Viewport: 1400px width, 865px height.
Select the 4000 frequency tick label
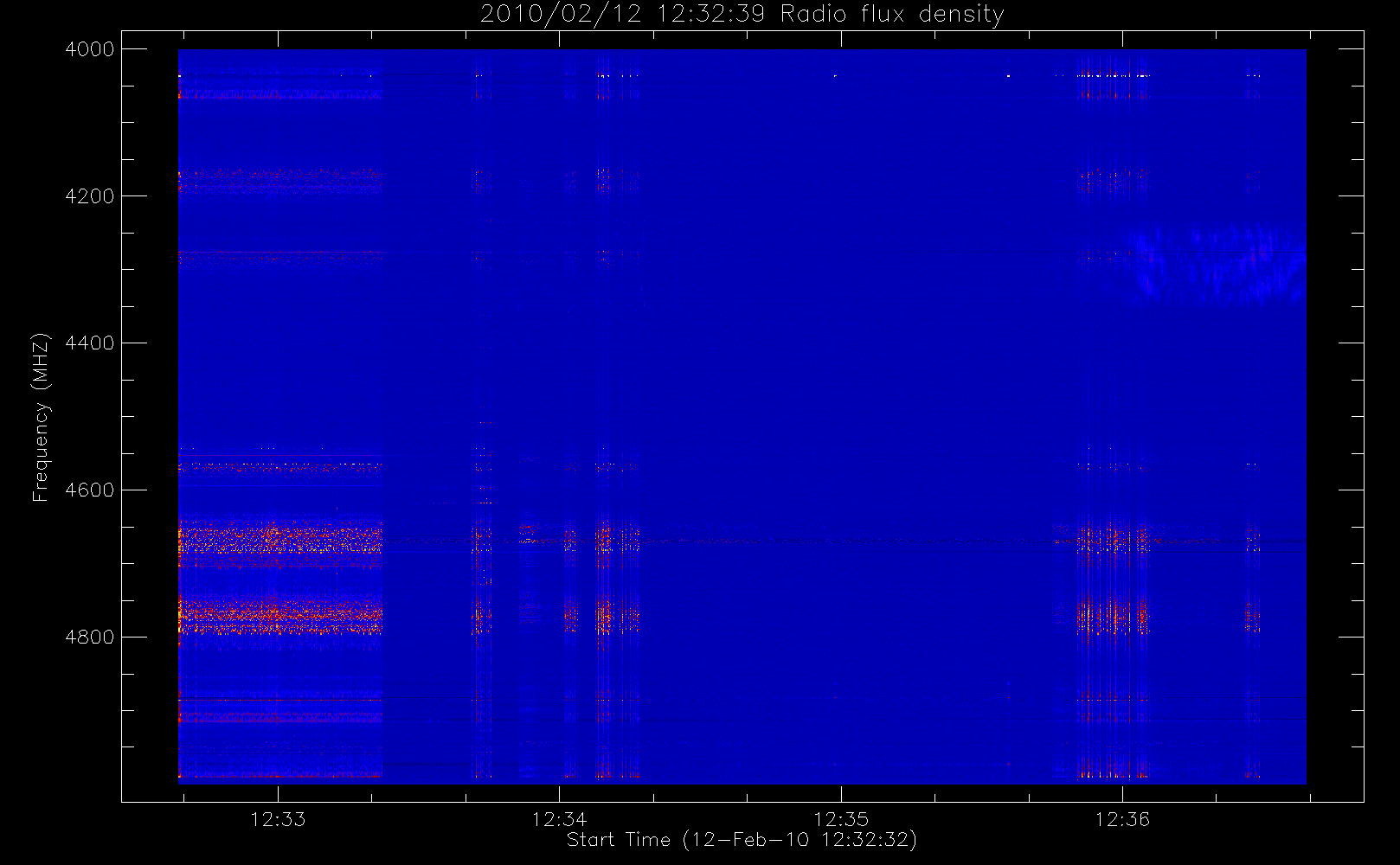click(90, 49)
